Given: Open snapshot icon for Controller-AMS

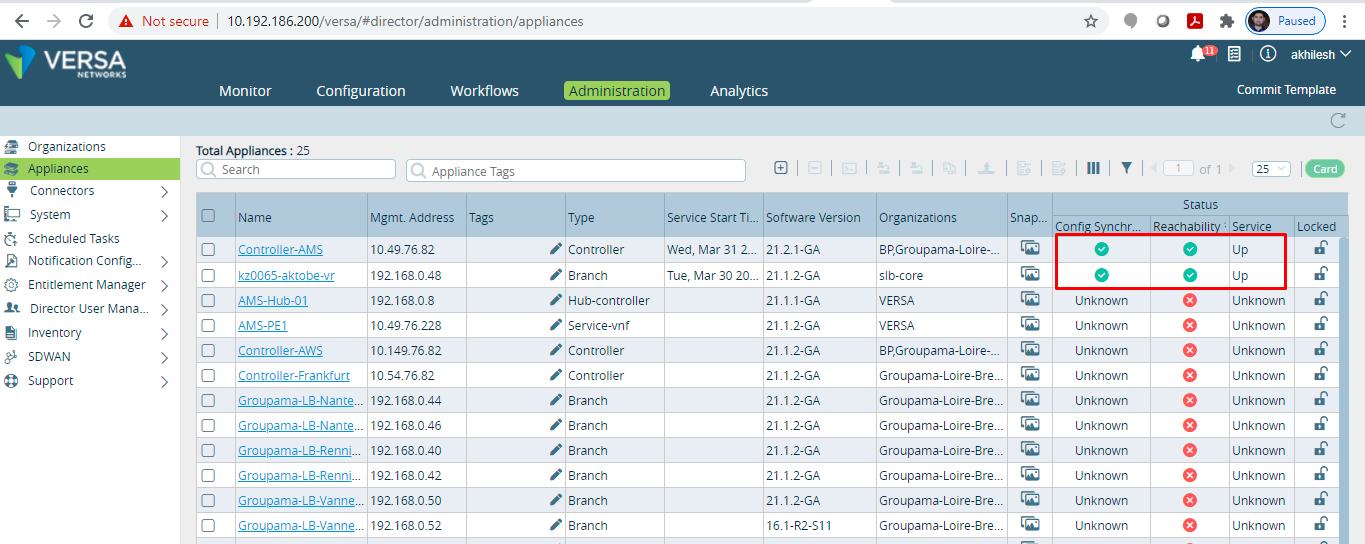Looking at the screenshot, I should pyautogui.click(x=1030, y=248).
